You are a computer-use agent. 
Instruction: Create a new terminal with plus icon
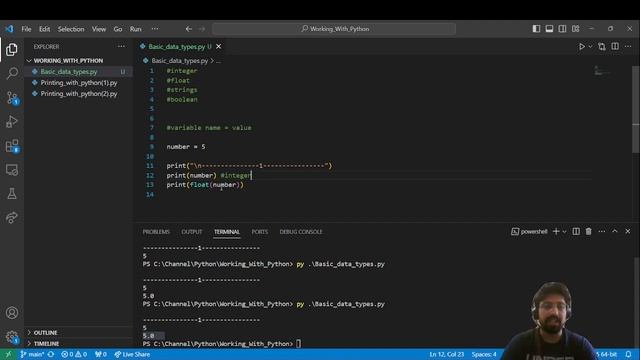coord(556,231)
